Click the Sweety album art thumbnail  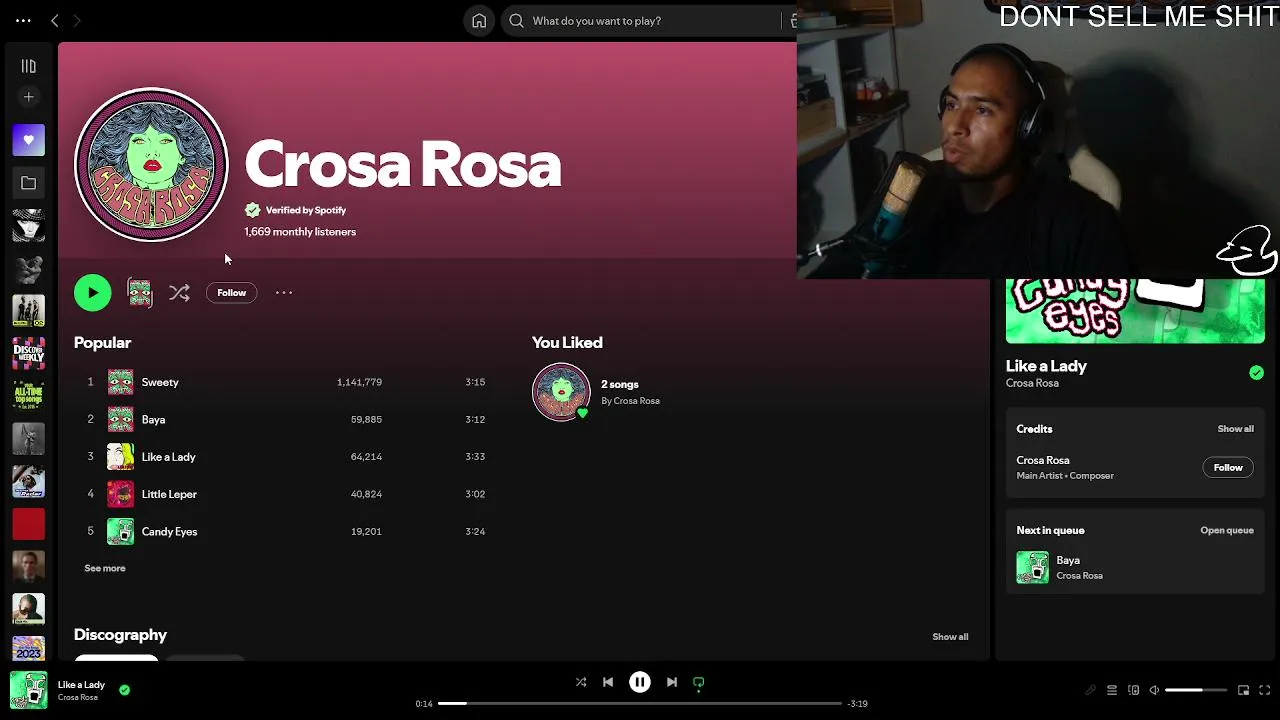pos(120,382)
